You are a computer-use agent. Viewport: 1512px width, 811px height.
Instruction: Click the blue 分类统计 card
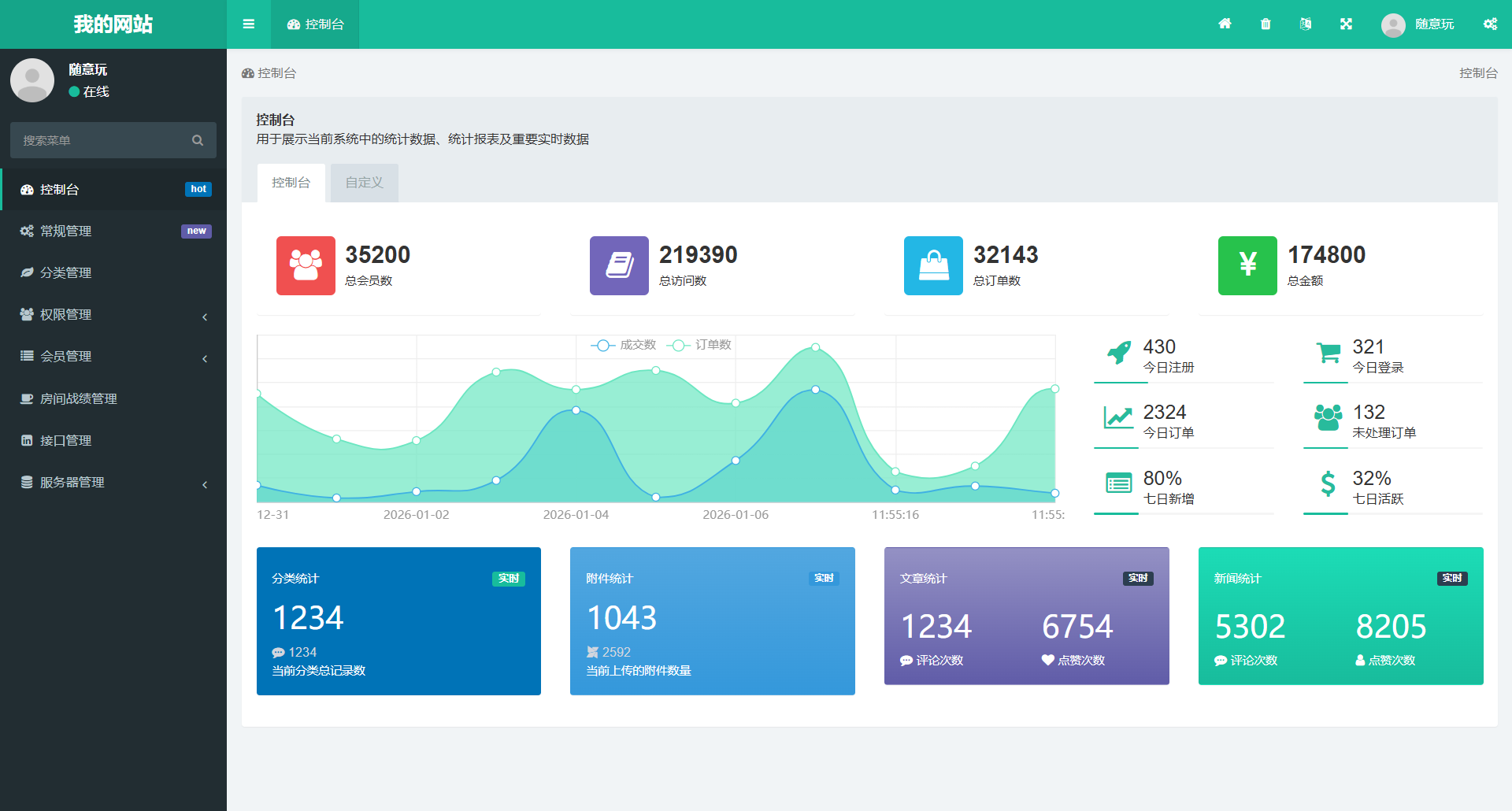click(x=398, y=620)
